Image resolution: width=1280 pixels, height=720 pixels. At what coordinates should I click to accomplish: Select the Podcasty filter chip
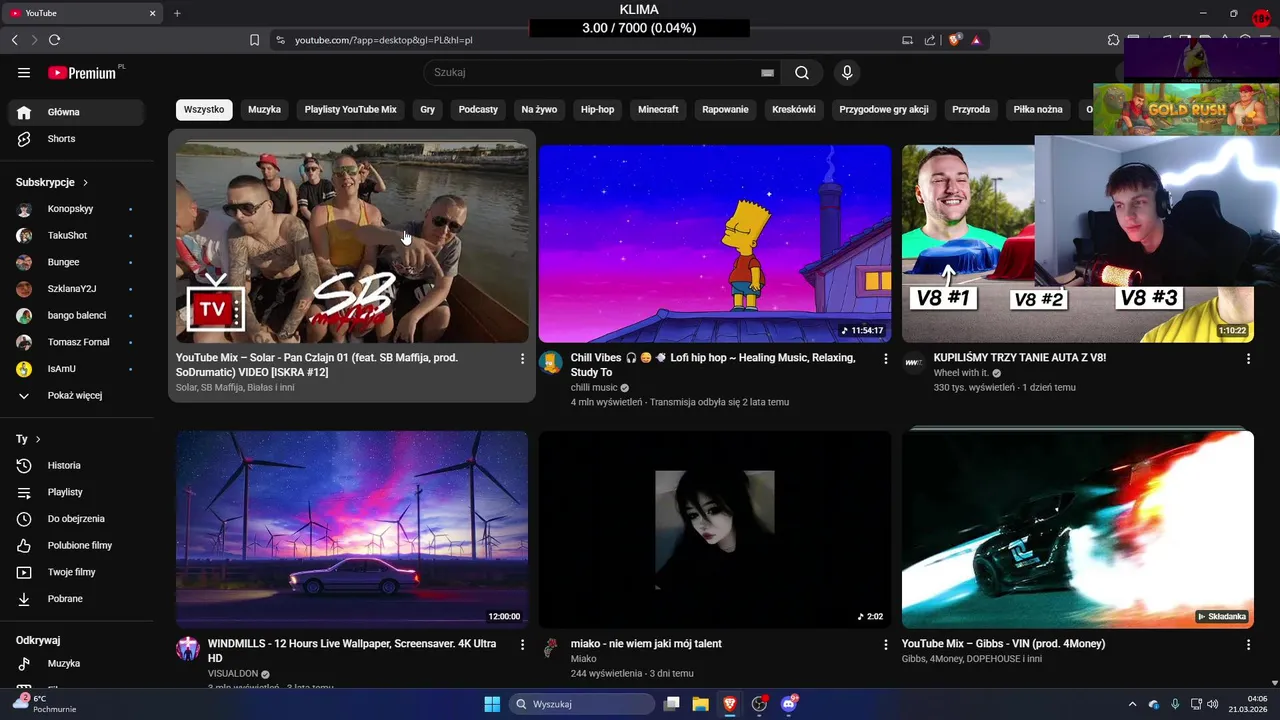click(x=478, y=110)
